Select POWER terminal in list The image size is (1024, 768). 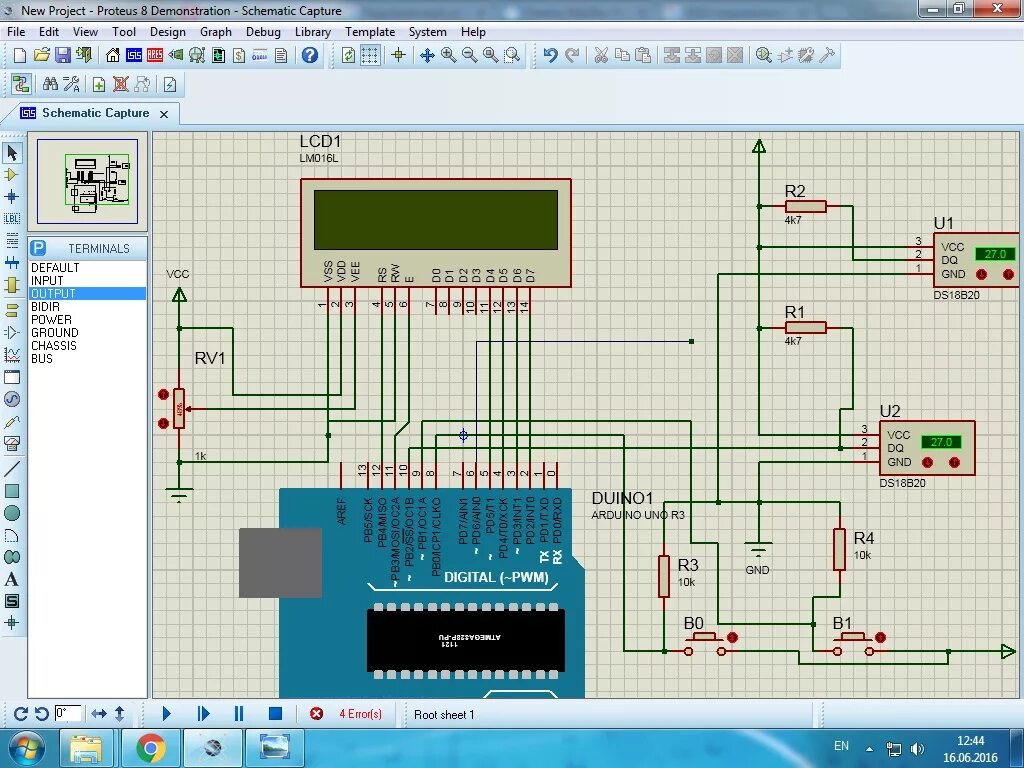[x=87, y=320]
